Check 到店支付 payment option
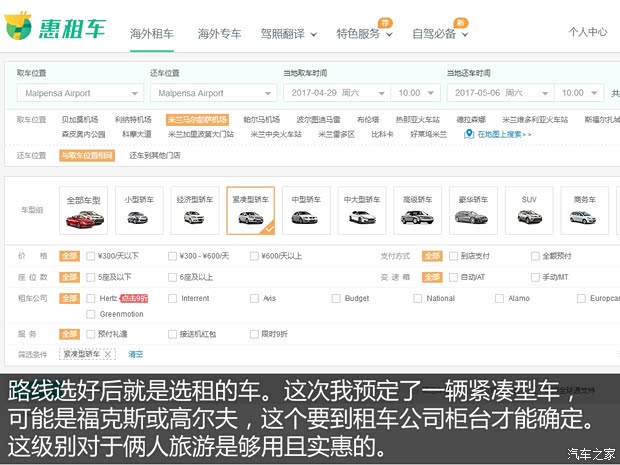The width and height of the screenshot is (620, 465). click(454, 256)
